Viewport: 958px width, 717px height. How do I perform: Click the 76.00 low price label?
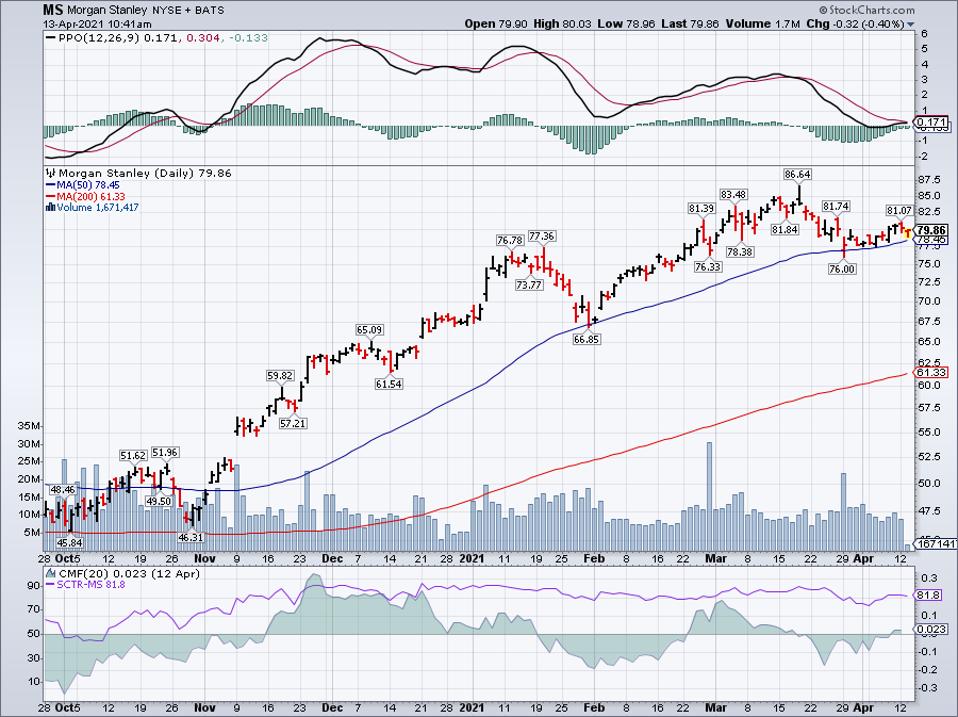tap(842, 269)
